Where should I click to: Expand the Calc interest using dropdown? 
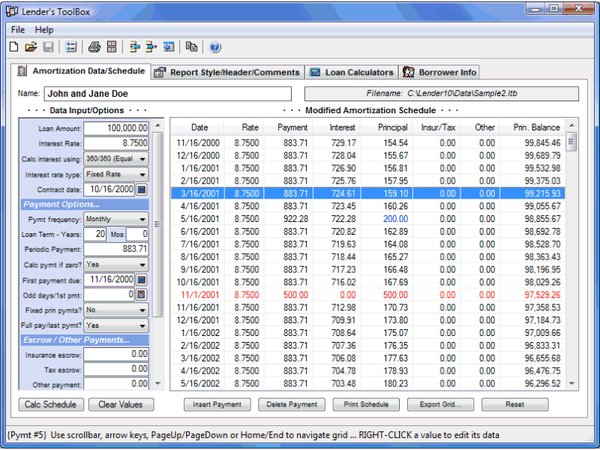click(142, 158)
